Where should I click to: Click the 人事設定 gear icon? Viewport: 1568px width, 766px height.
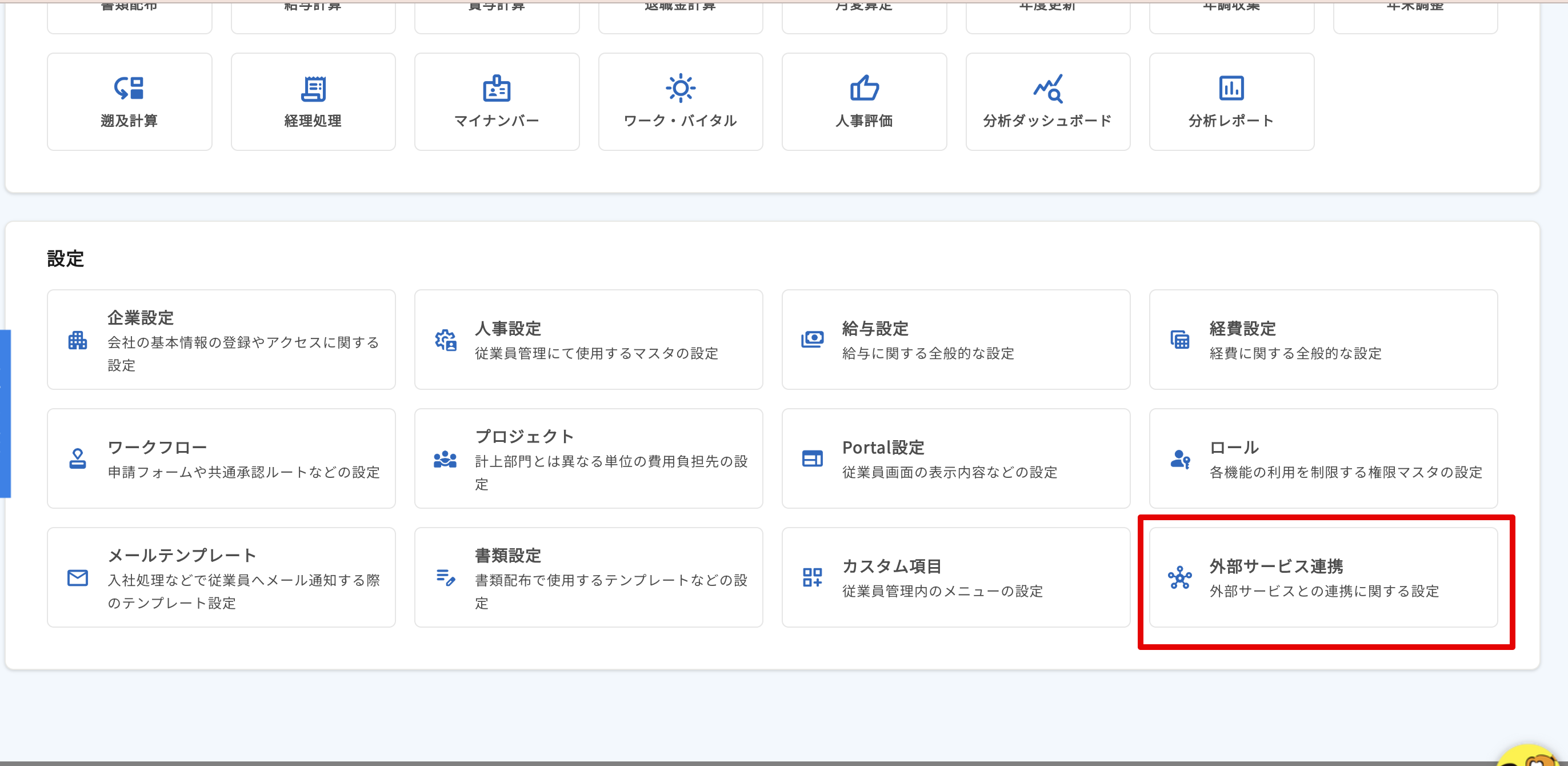tap(445, 340)
